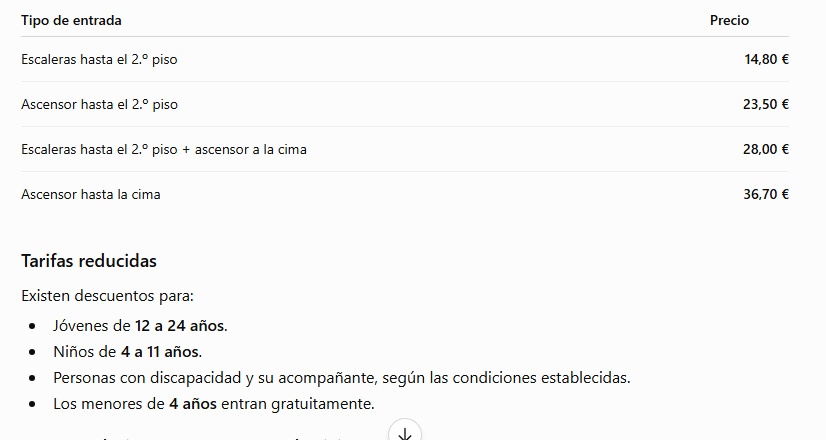Select 'Escaleras hasta el 2.º piso + ascensor a la cima'
Image resolution: width=826 pixels, height=440 pixels.
coord(164,150)
